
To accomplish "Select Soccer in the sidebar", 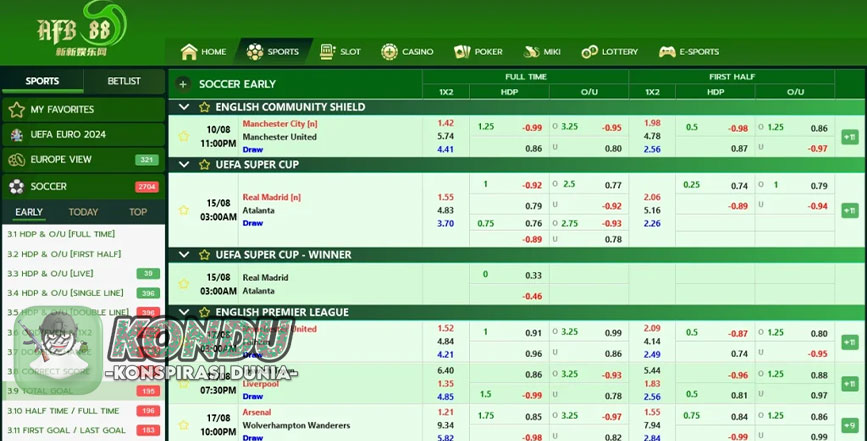I will click(83, 187).
